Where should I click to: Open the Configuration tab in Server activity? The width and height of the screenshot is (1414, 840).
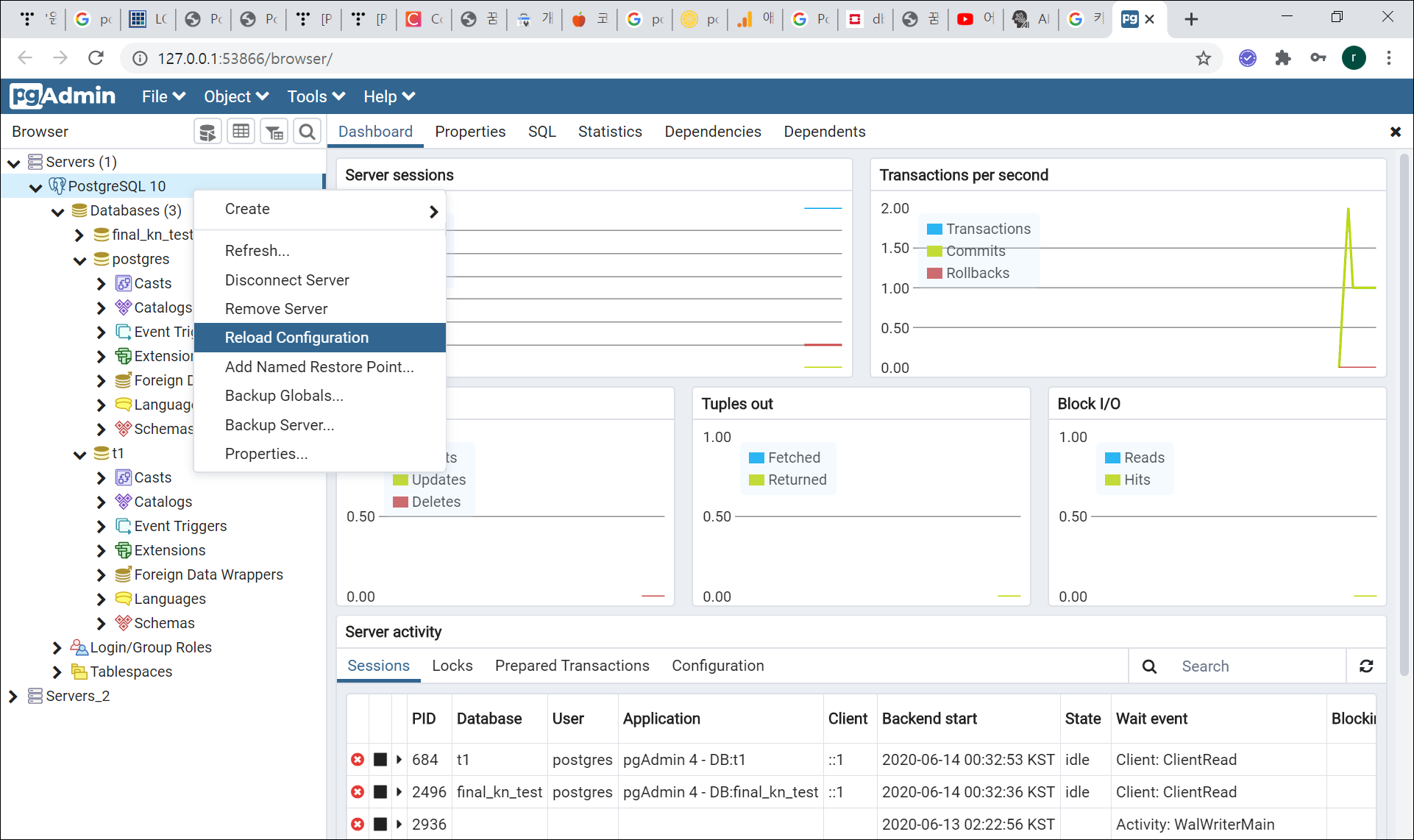(x=718, y=666)
